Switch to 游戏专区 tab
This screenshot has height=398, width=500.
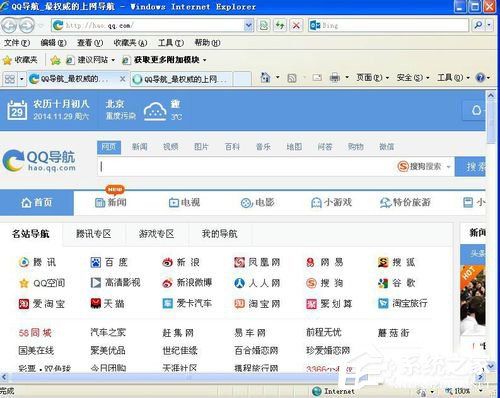tap(157, 234)
